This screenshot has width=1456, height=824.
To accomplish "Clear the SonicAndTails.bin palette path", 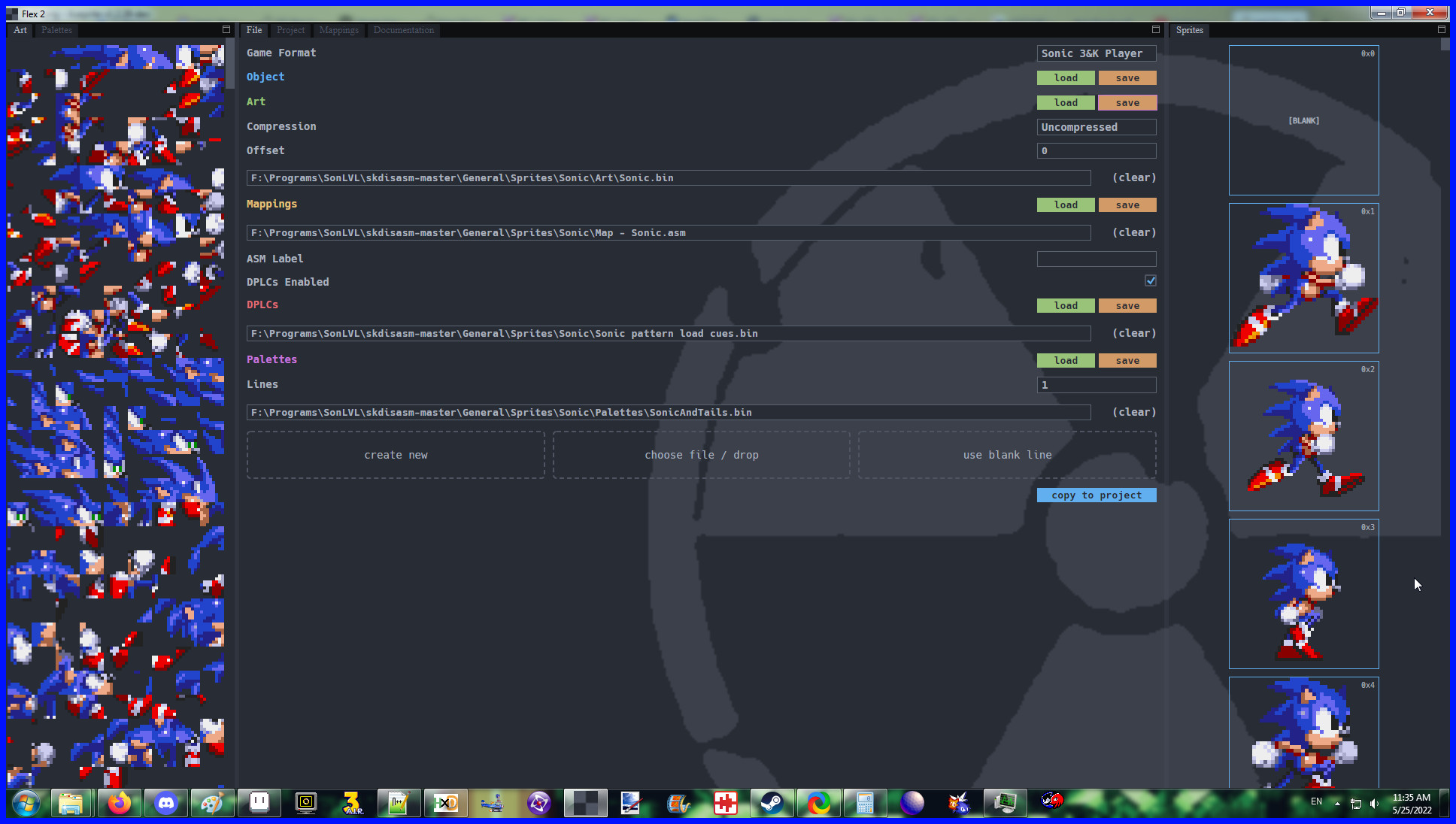I will (1134, 412).
